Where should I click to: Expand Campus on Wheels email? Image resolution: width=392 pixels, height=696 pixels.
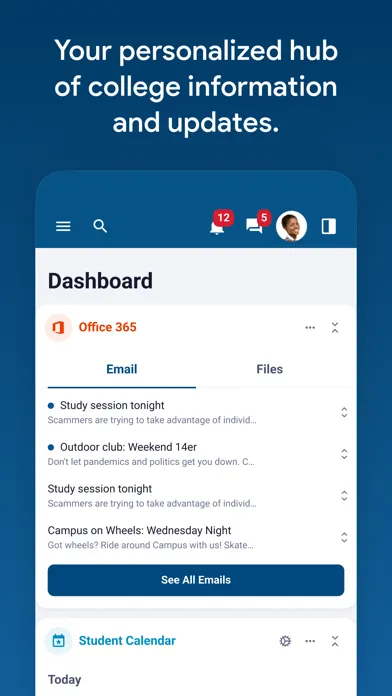(x=344, y=538)
